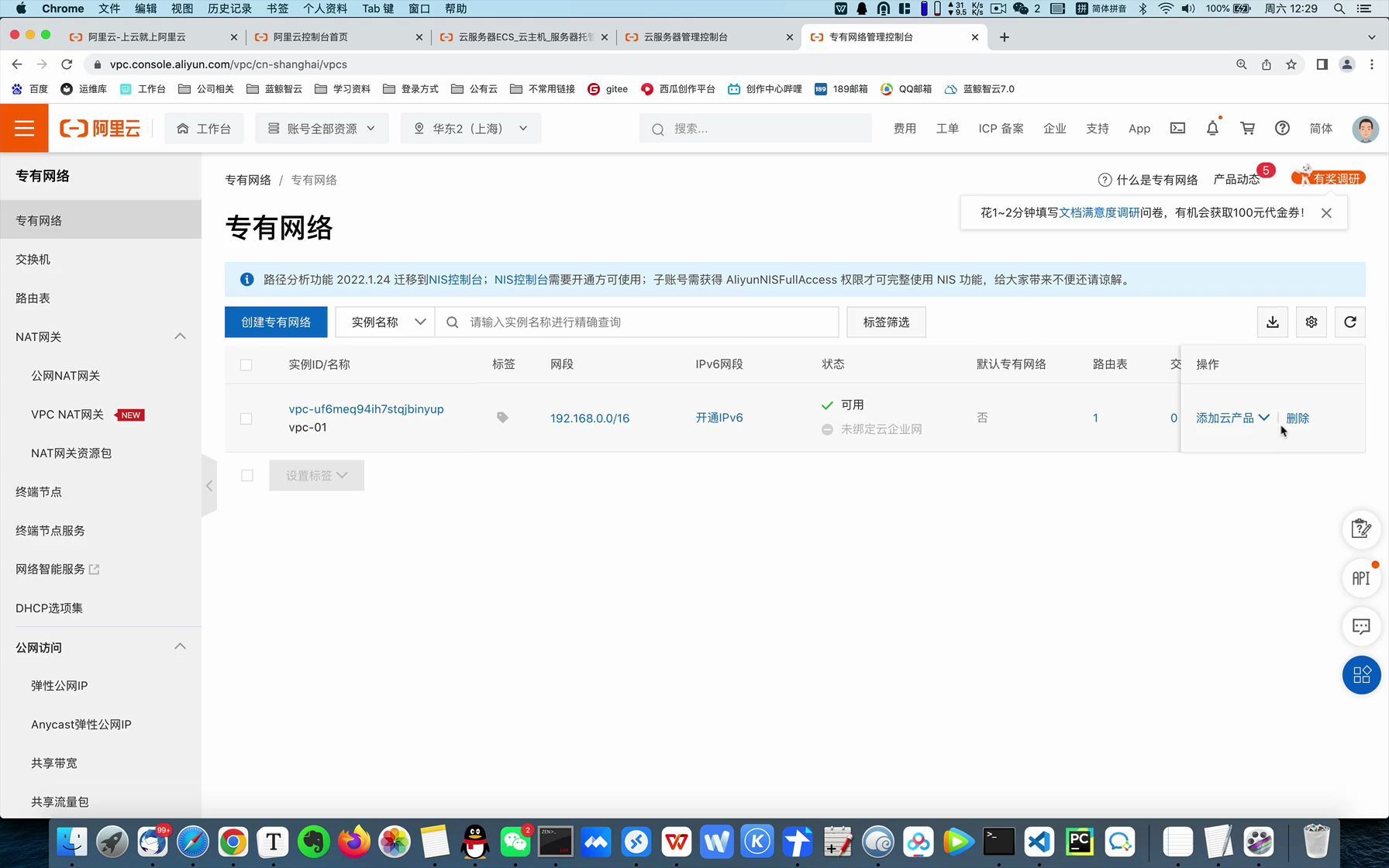The height and width of the screenshot is (868, 1389).
Task: Click the Aliyun logo
Action: point(100,129)
